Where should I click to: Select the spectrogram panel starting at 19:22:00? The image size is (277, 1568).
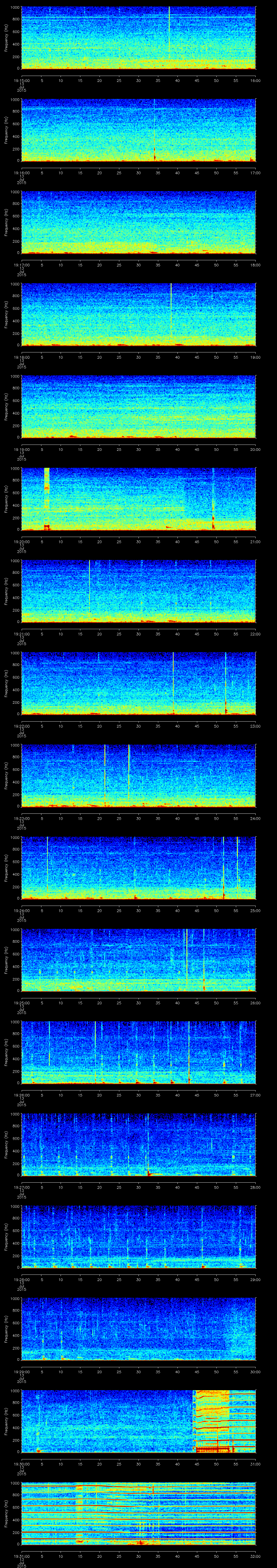point(139,683)
